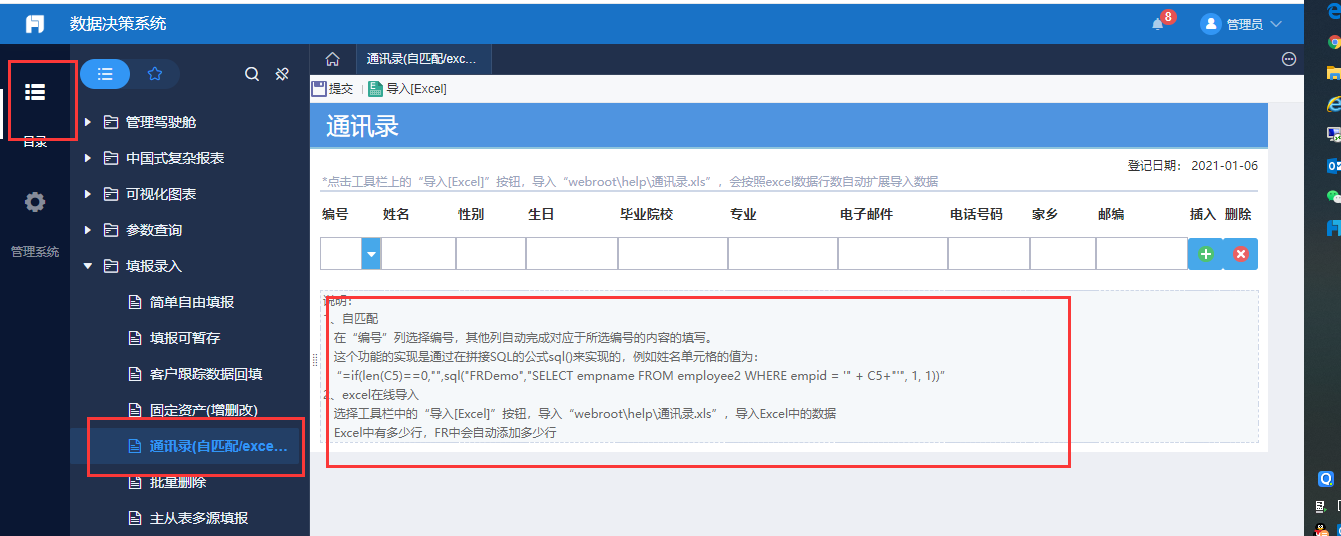This screenshot has height=536, width=1341.
Task: Click the 邮编 input cell
Action: [x=1142, y=254]
